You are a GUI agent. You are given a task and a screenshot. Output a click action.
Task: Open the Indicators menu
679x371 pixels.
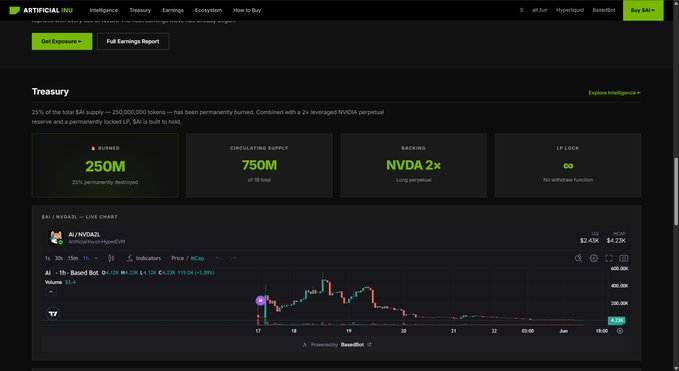[x=144, y=258]
